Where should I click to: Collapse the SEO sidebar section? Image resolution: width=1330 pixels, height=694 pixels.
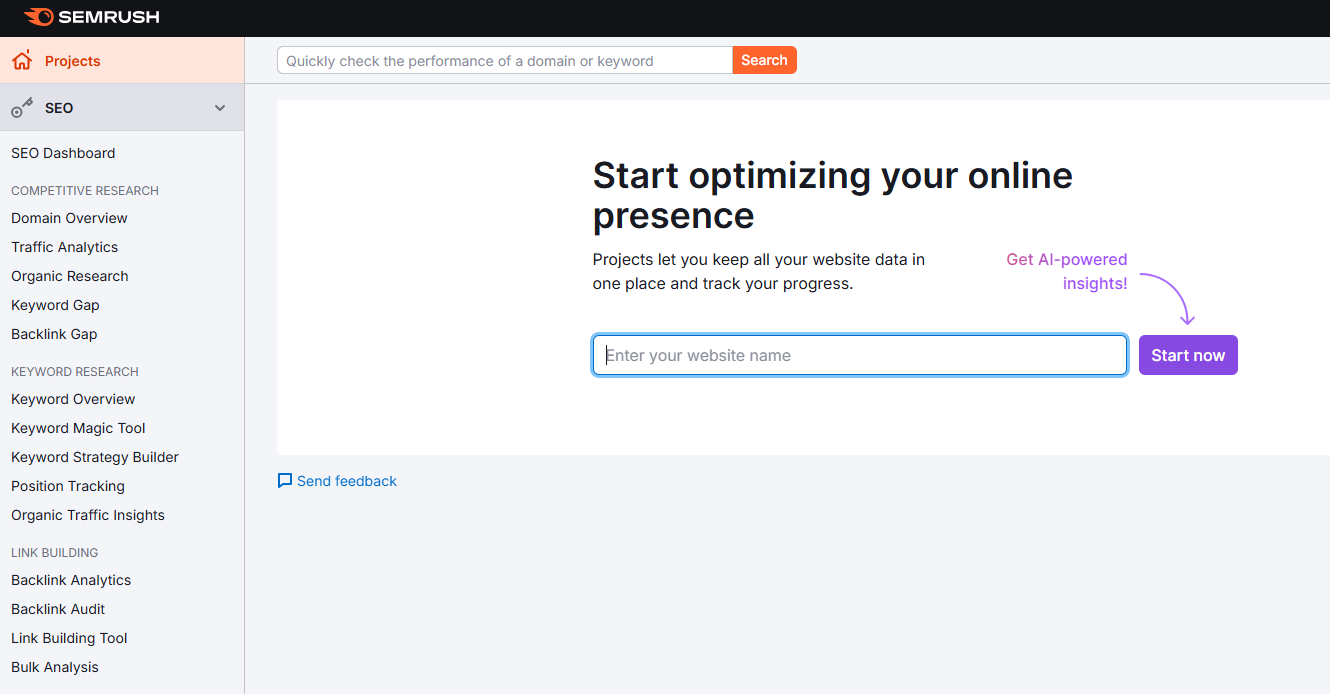tap(219, 107)
